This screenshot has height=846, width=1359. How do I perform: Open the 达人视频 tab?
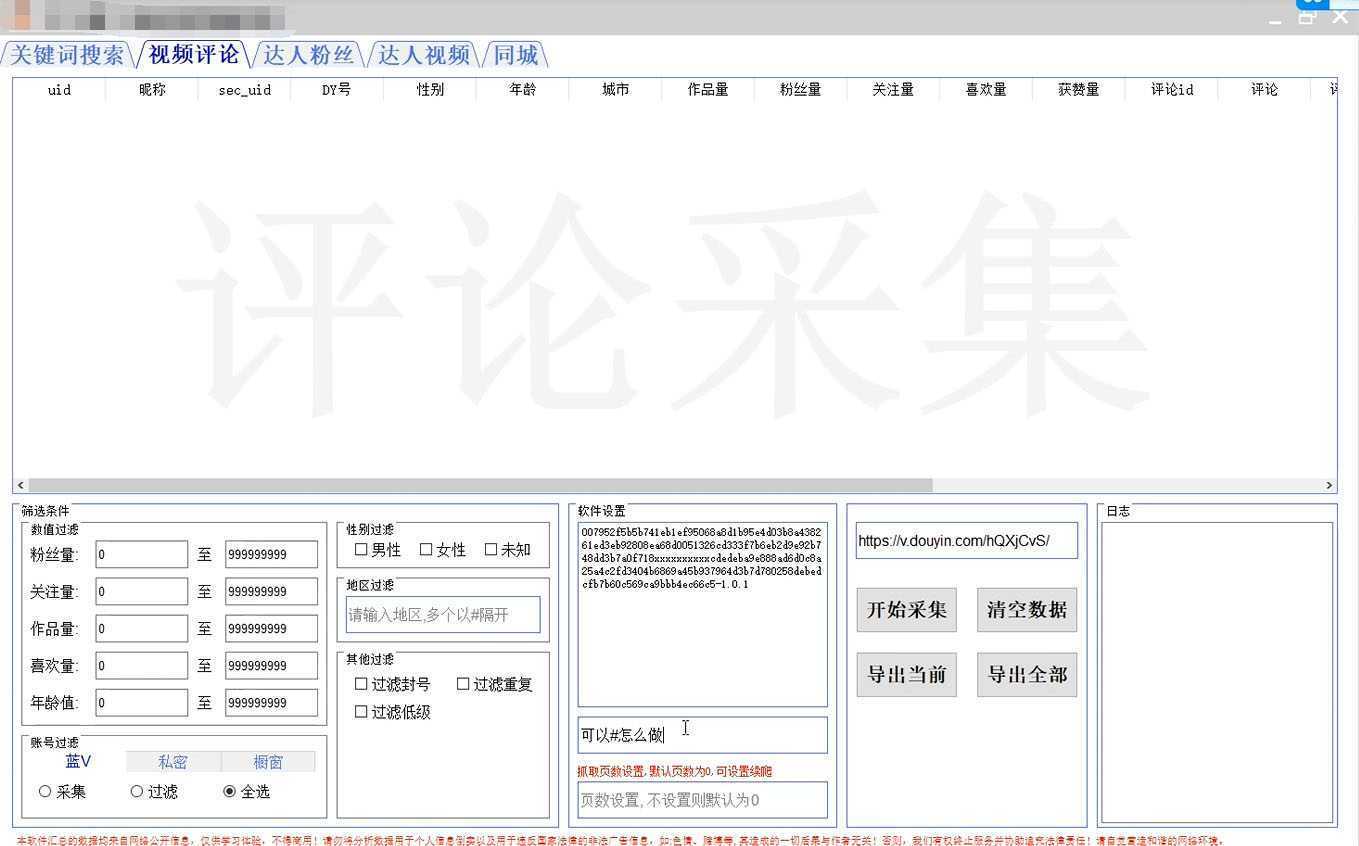(x=424, y=55)
